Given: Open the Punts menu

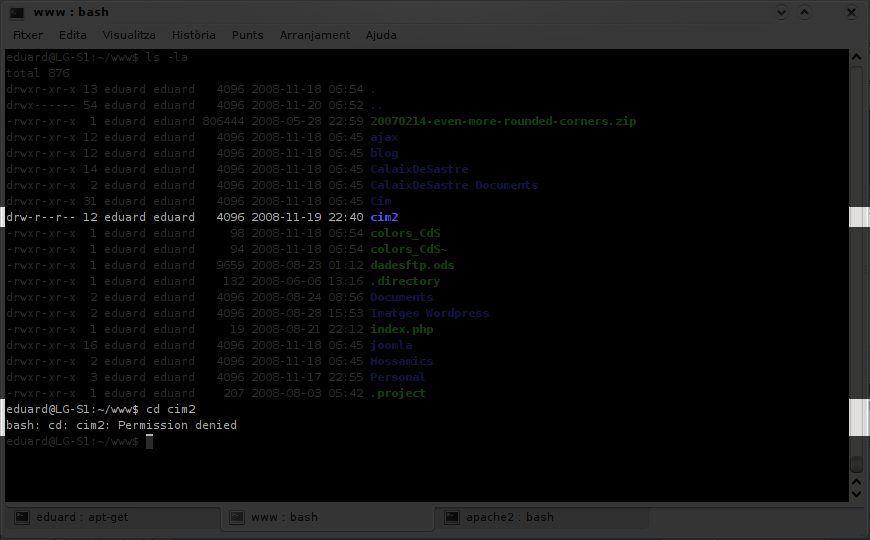Looking at the screenshot, I should click(247, 35).
